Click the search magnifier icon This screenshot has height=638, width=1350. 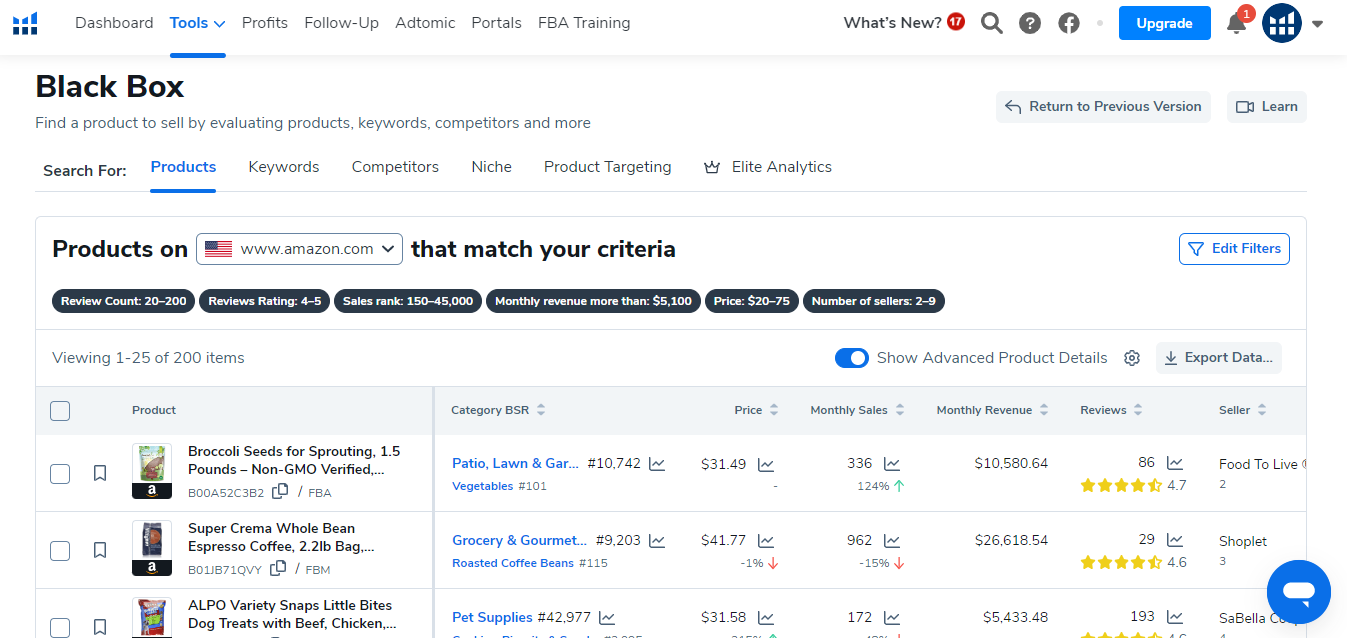(x=991, y=23)
